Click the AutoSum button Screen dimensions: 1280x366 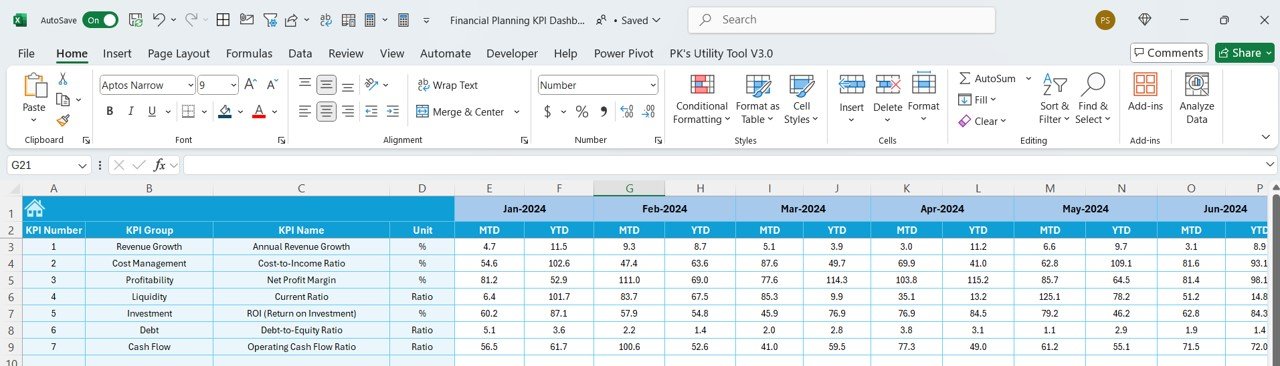tap(988, 78)
